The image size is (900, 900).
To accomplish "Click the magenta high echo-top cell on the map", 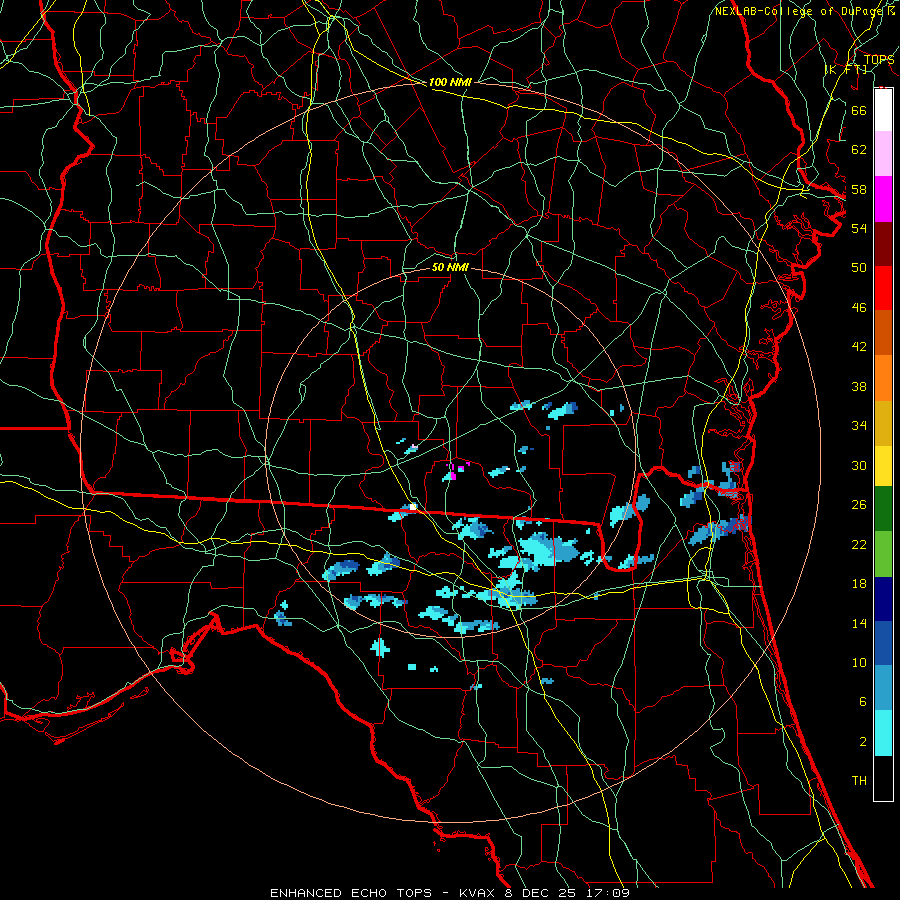I will [x=453, y=476].
